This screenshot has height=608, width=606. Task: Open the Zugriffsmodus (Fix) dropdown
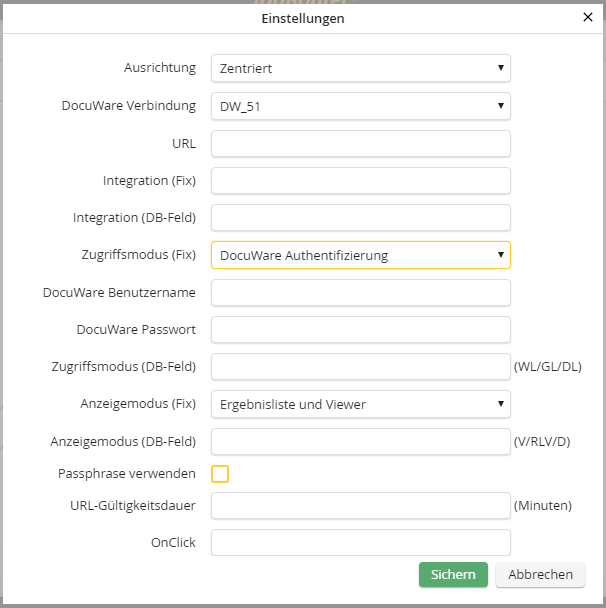click(360, 255)
